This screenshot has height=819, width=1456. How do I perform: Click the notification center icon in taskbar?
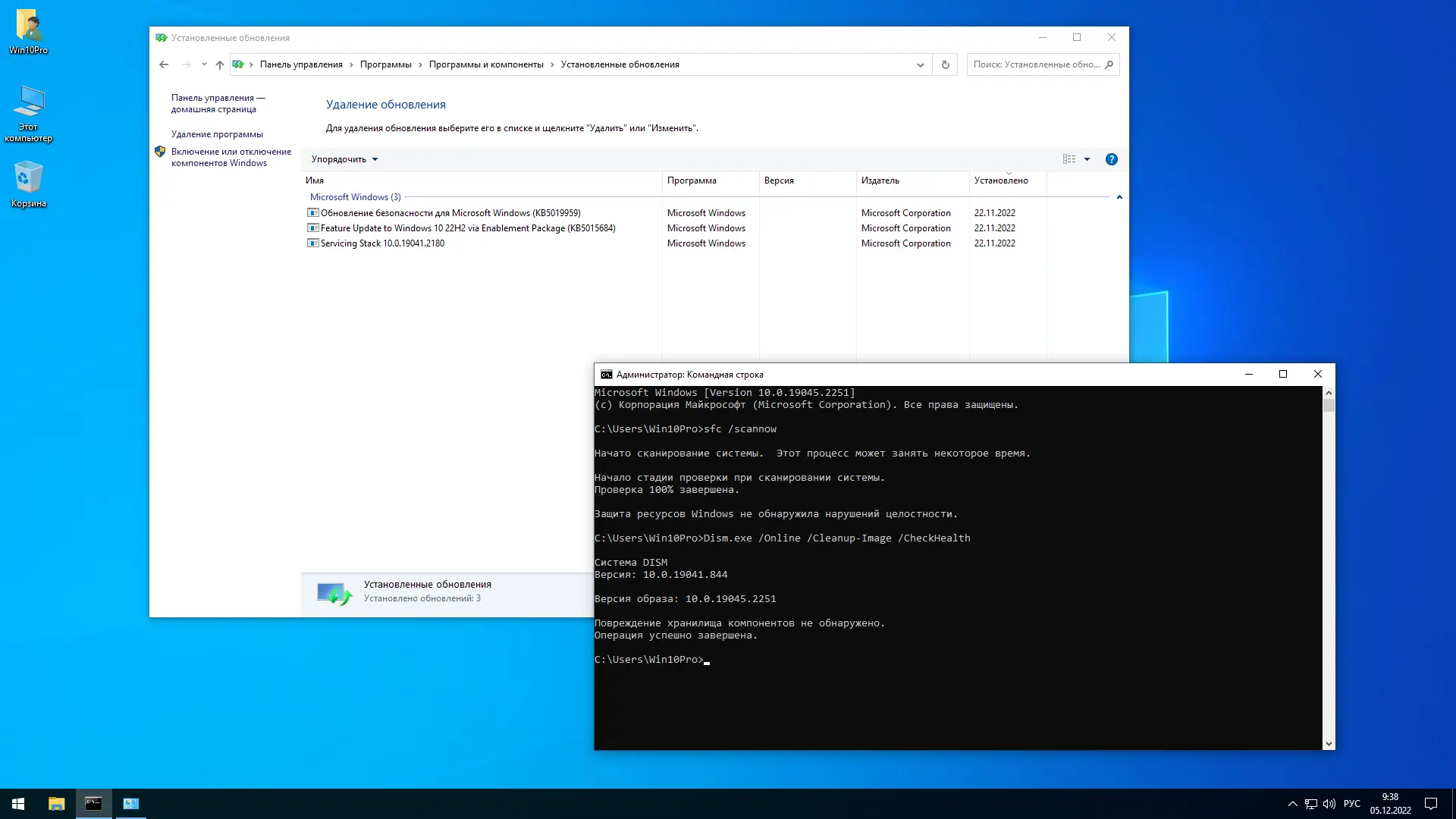(1430, 803)
